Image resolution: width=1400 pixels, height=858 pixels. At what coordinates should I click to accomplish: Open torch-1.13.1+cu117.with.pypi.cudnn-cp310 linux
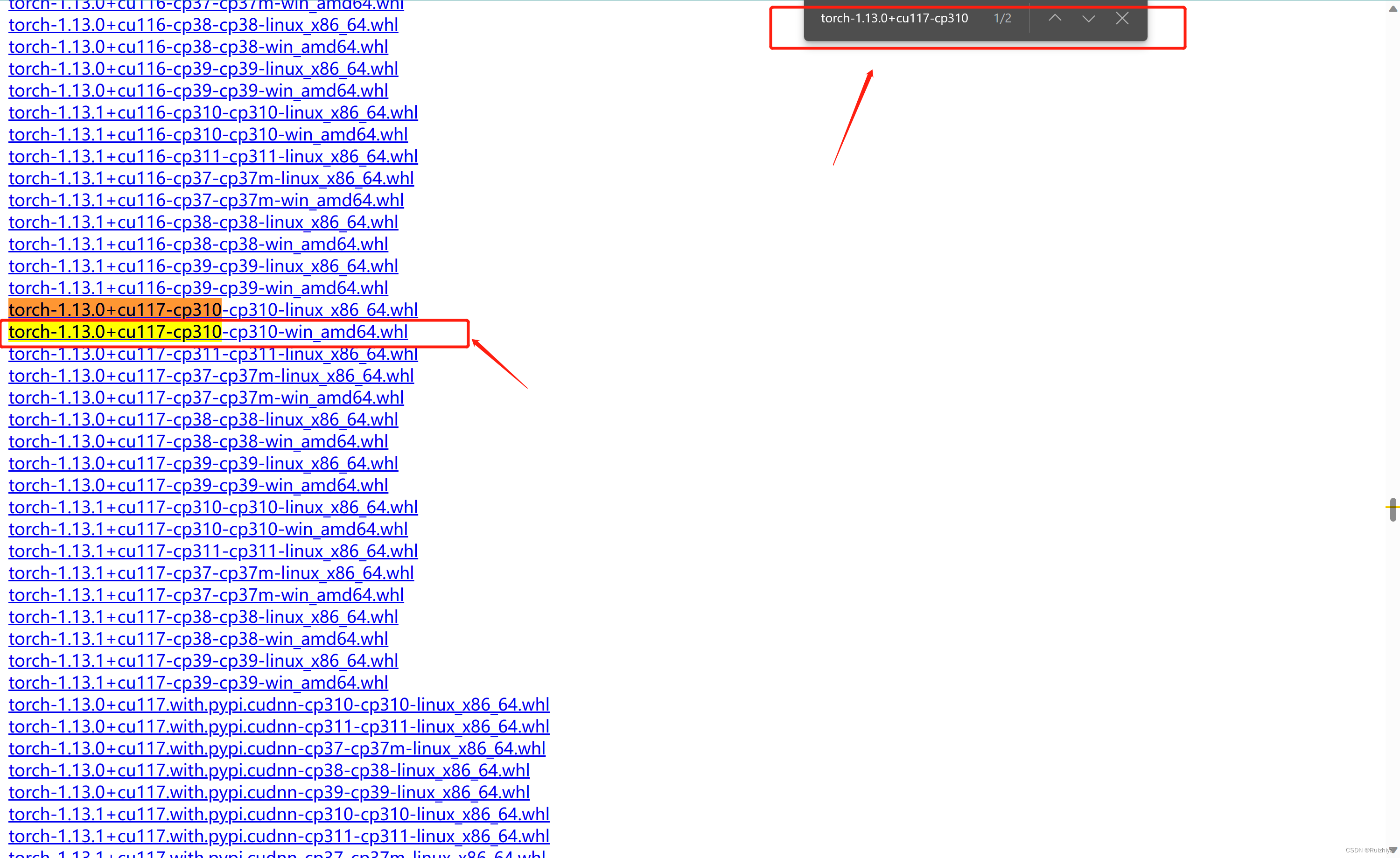pyautogui.click(x=280, y=814)
